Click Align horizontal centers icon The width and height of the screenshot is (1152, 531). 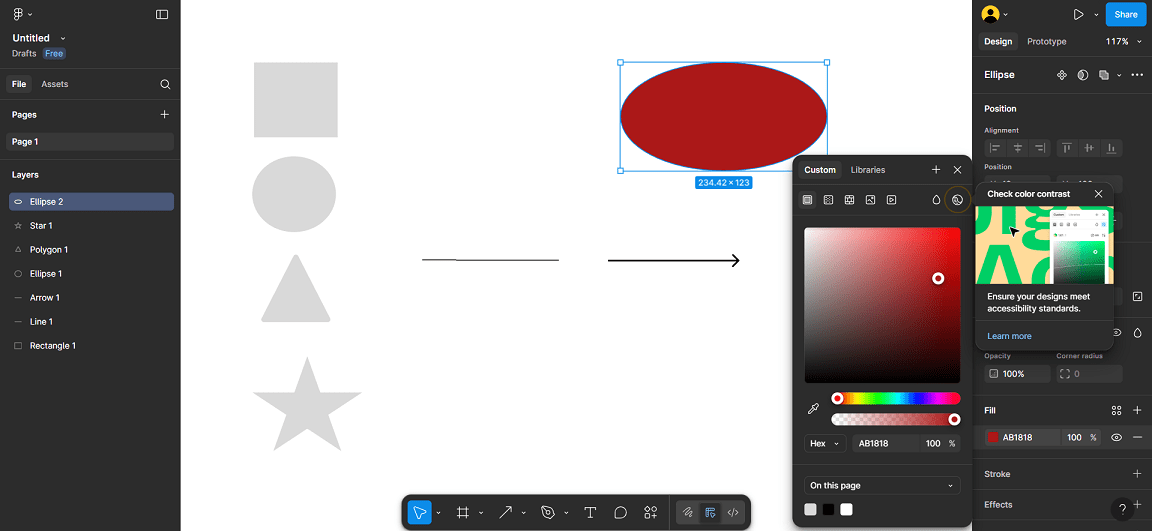tap(1018, 148)
